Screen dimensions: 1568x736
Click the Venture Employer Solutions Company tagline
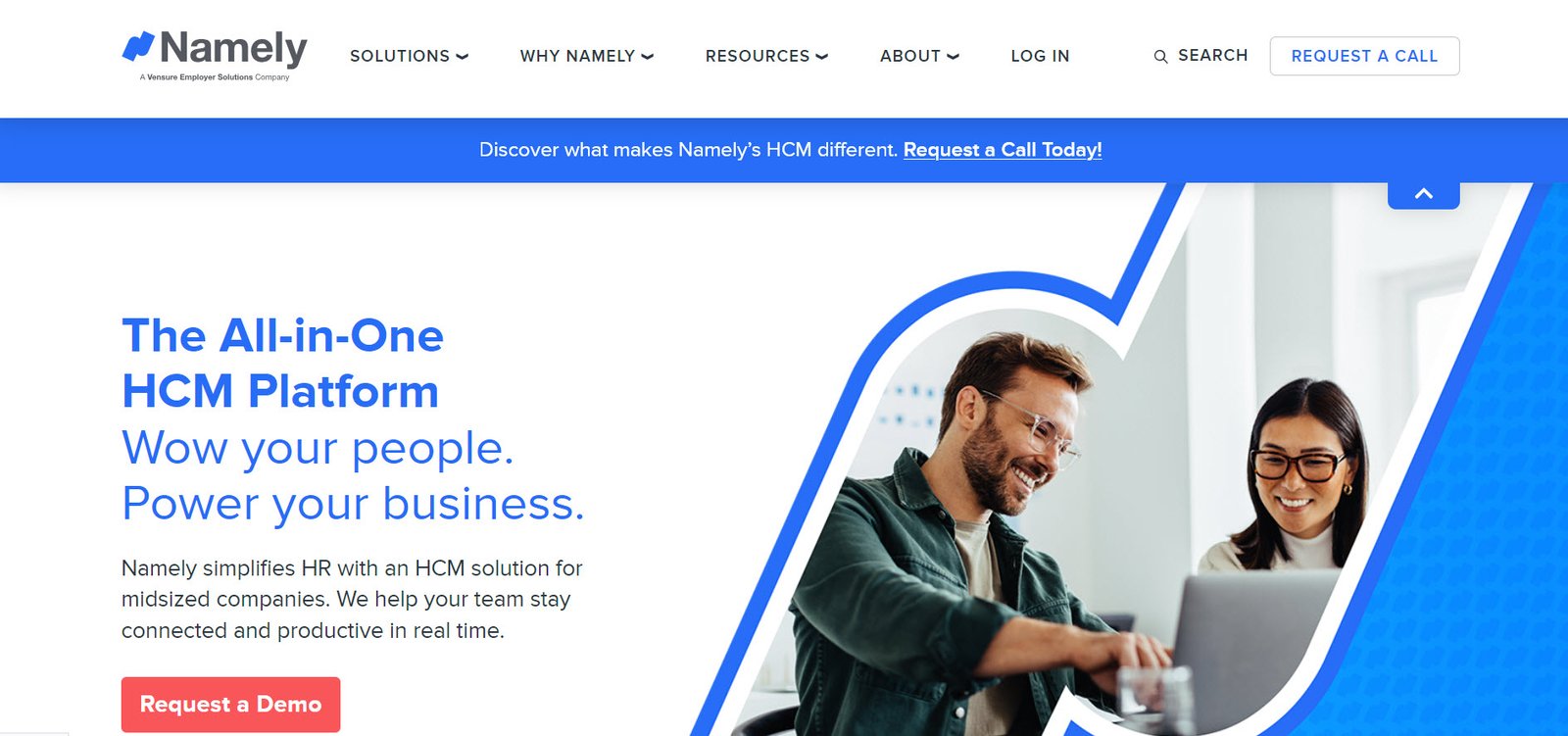pos(215,77)
